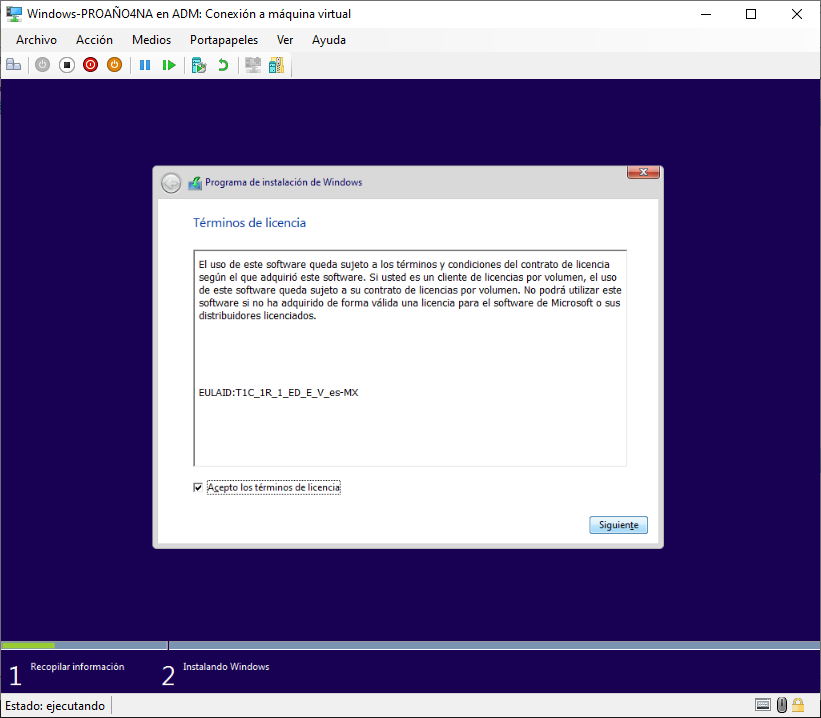
Task: Click Programa de instalación de Windows title
Action: point(283,182)
